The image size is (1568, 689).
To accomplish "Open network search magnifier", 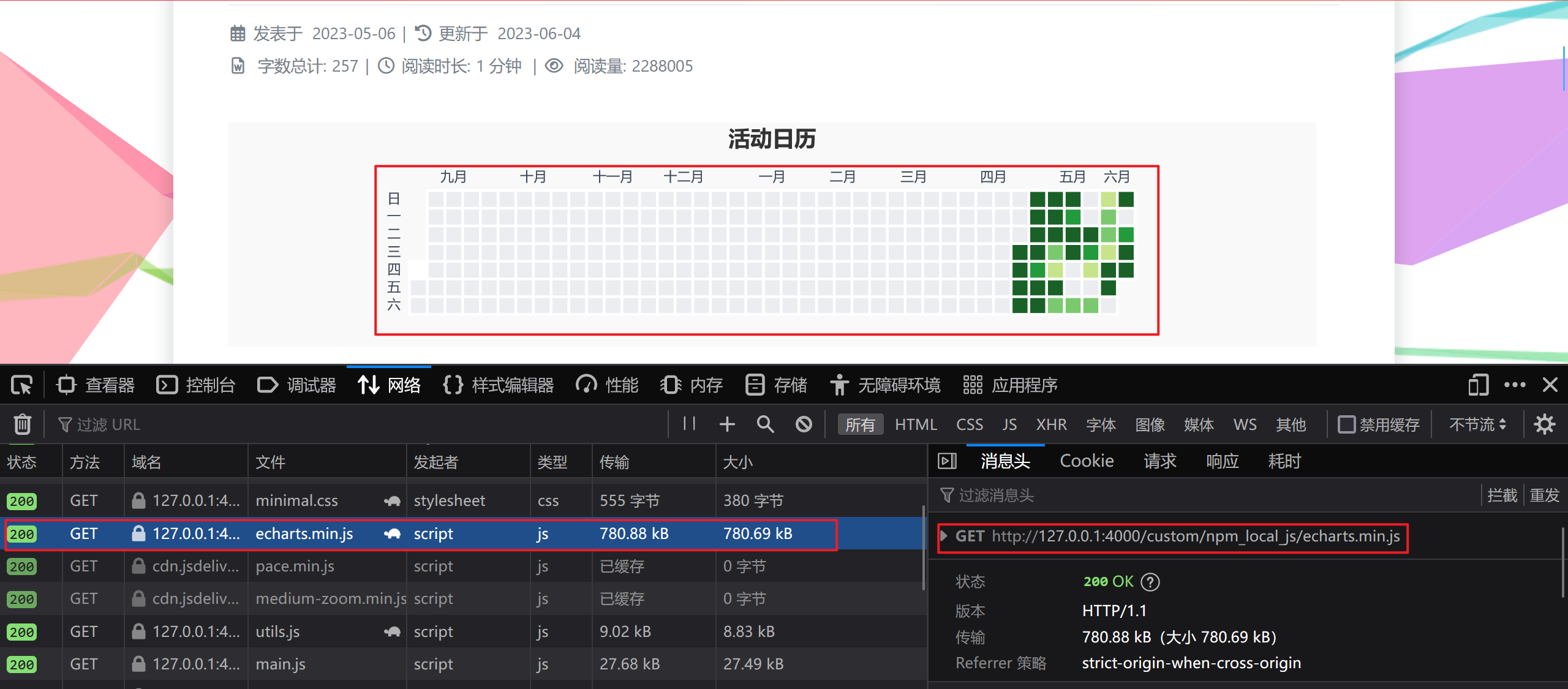I will [x=765, y=424].
